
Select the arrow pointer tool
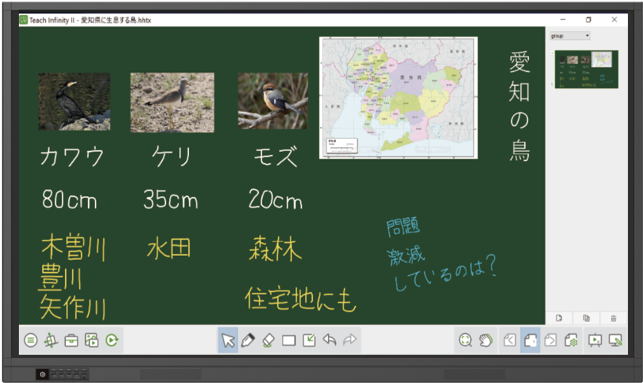tap(228, 340)
